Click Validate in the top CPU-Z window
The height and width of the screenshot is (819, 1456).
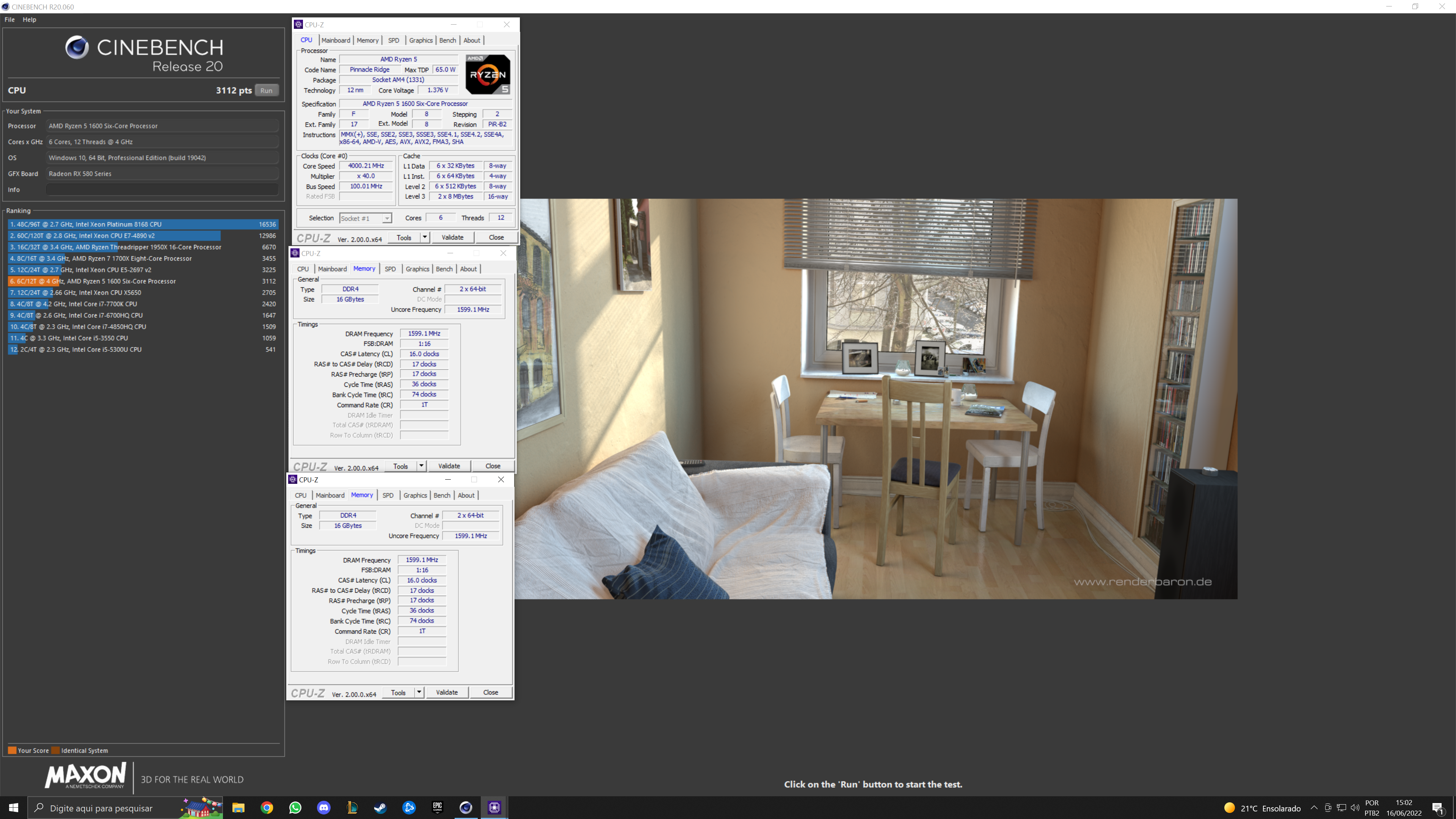[x=452, y=237]
